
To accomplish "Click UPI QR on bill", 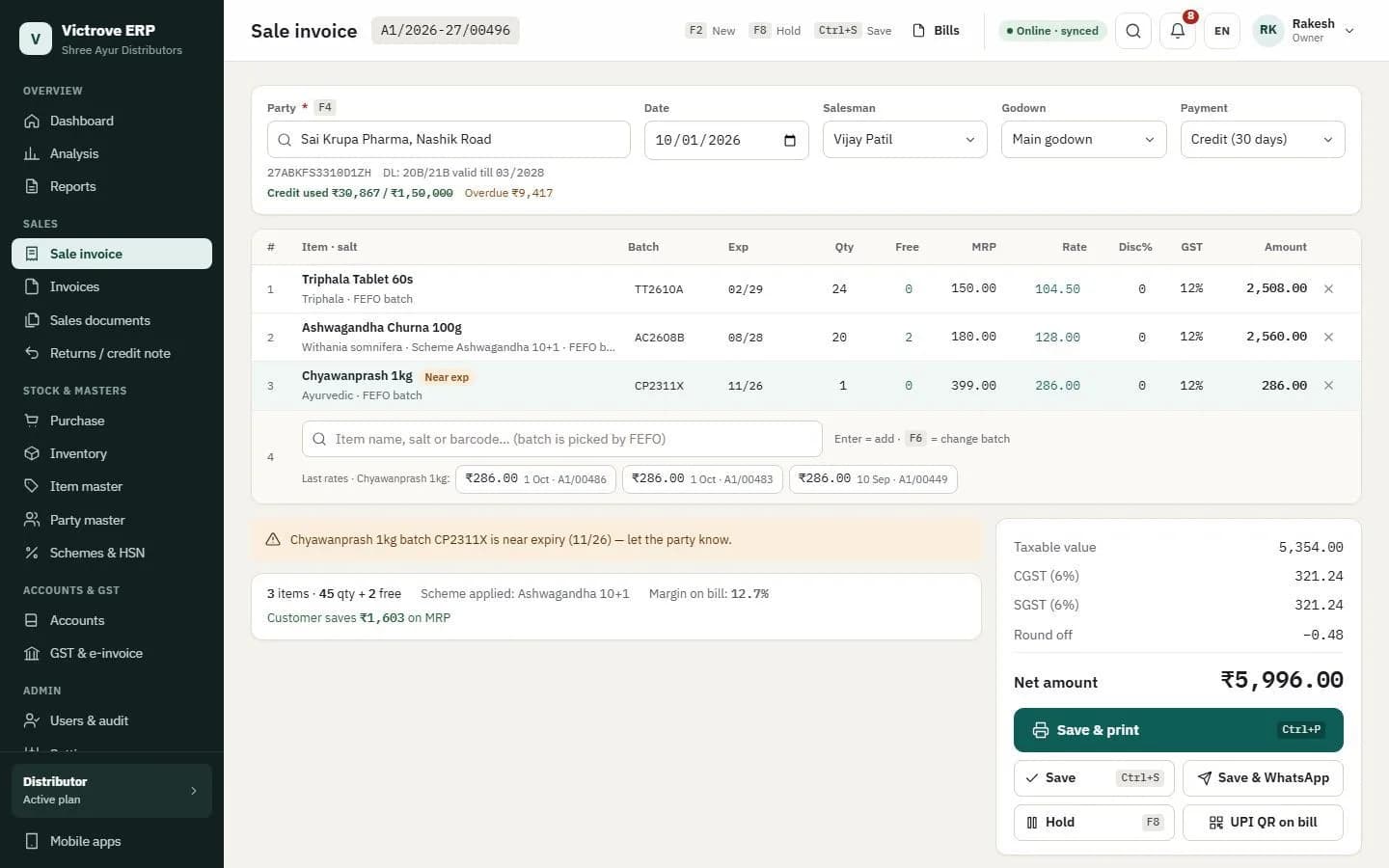I will click(1263, 823).
